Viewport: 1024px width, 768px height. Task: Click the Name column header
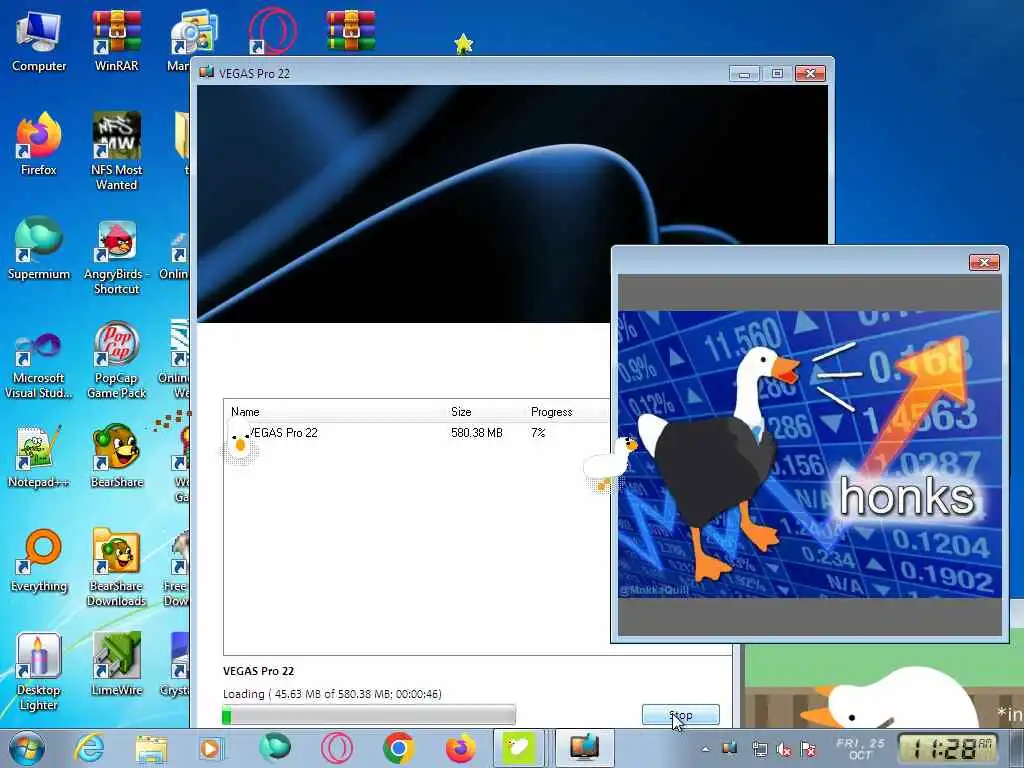pos(245,411)
